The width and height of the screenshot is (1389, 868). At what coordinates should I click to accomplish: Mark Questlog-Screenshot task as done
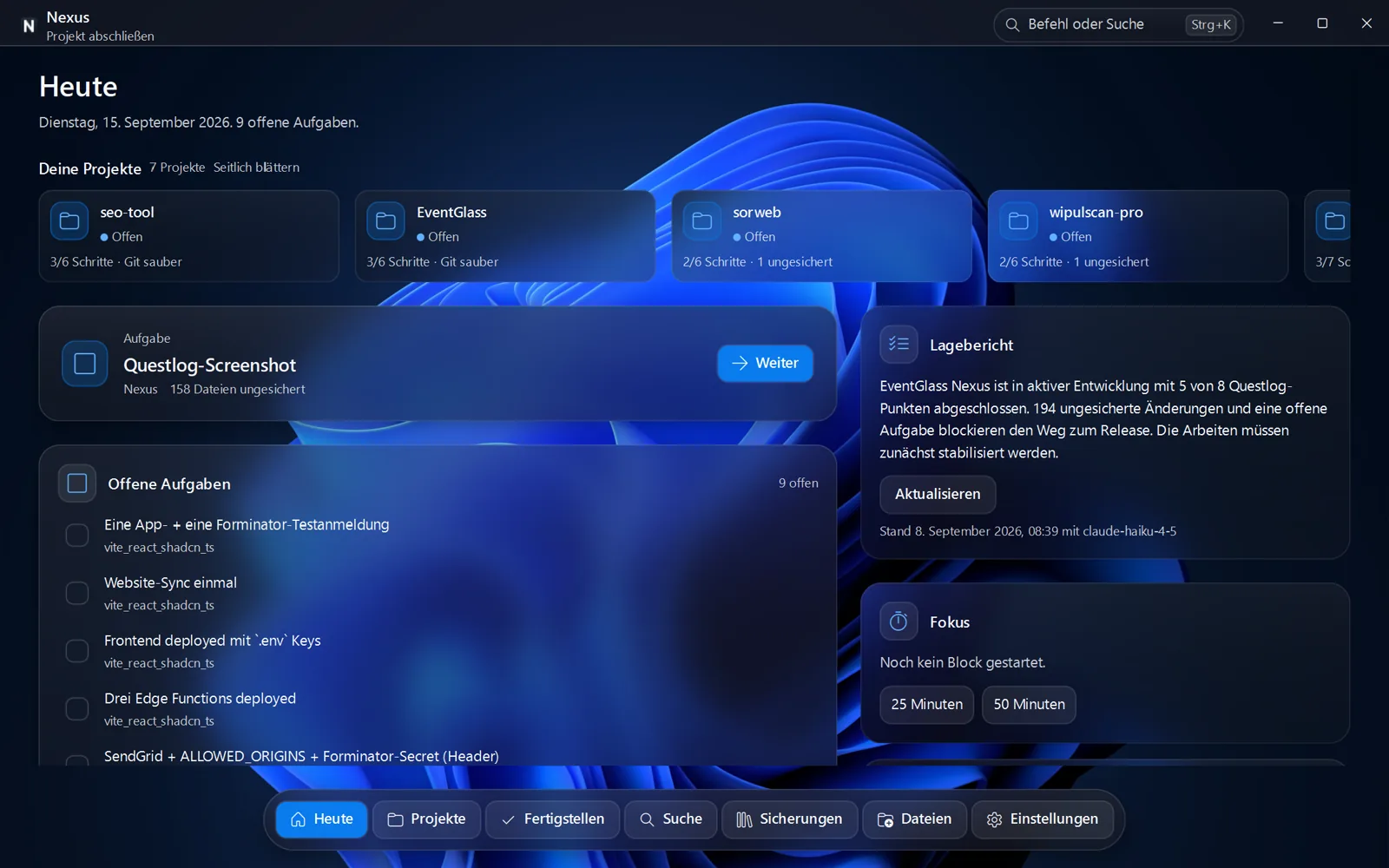[85, 363]
